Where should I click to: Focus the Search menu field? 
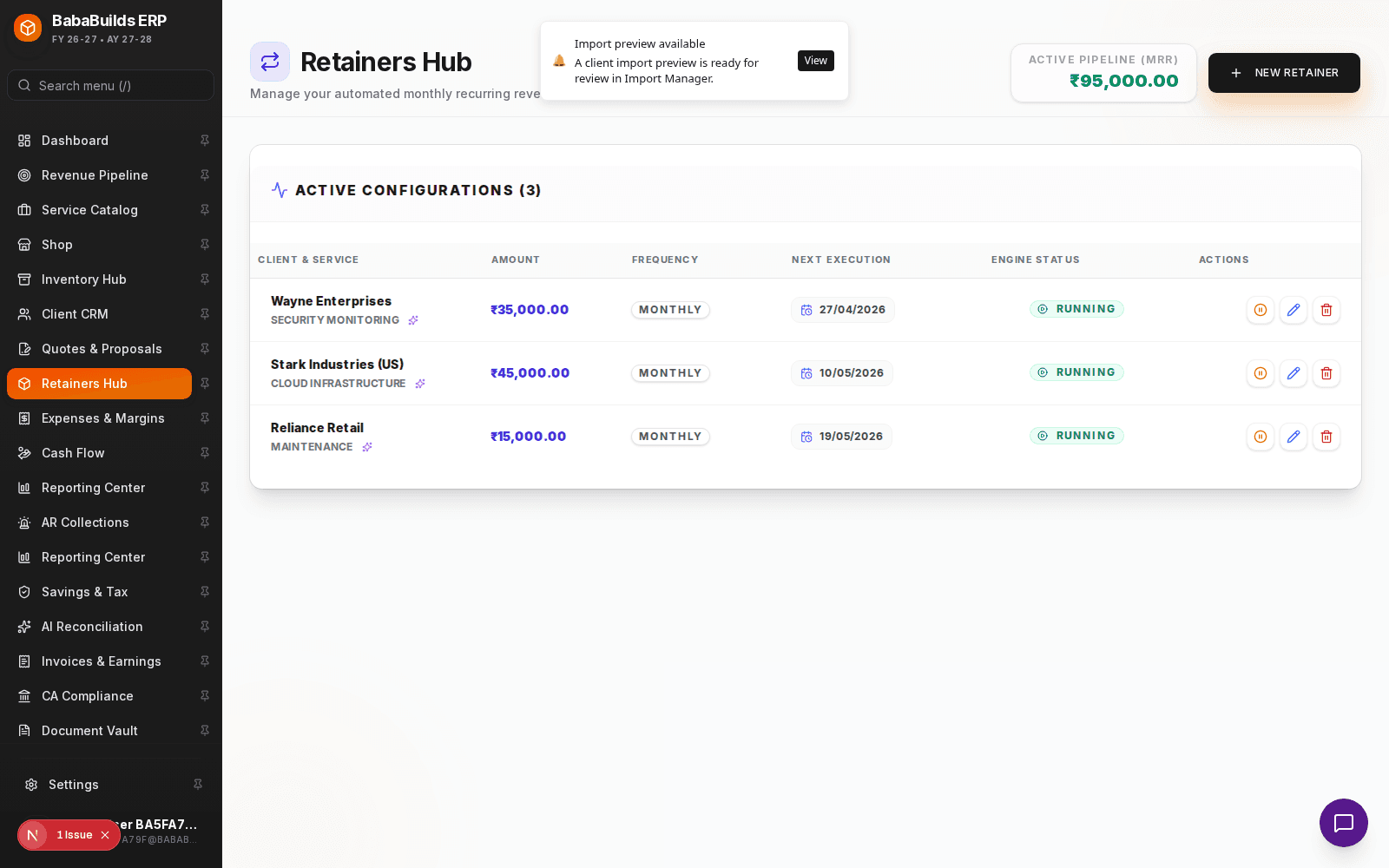tap(110, 85)
